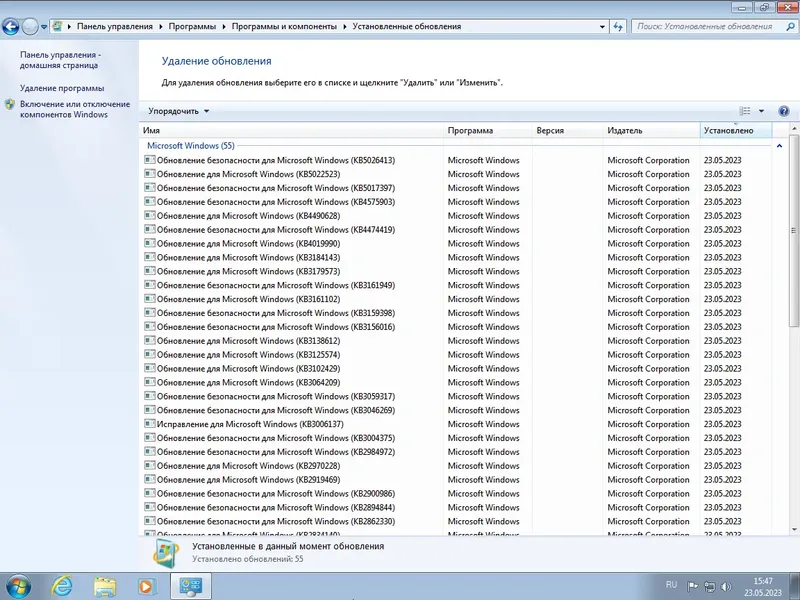Click Программы in the breadcrumb

[x=192, y=27]
